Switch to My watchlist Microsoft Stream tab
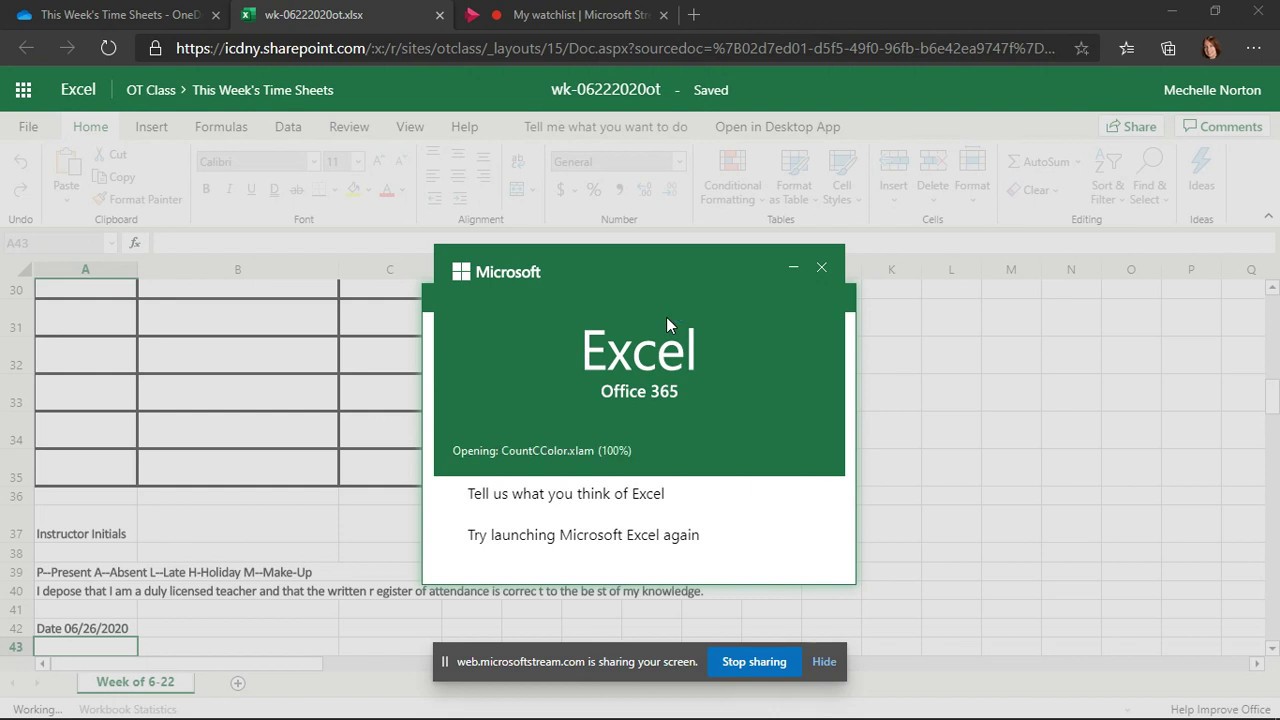Viewport: 1280px width, 720px height. (x=566, y=15)
